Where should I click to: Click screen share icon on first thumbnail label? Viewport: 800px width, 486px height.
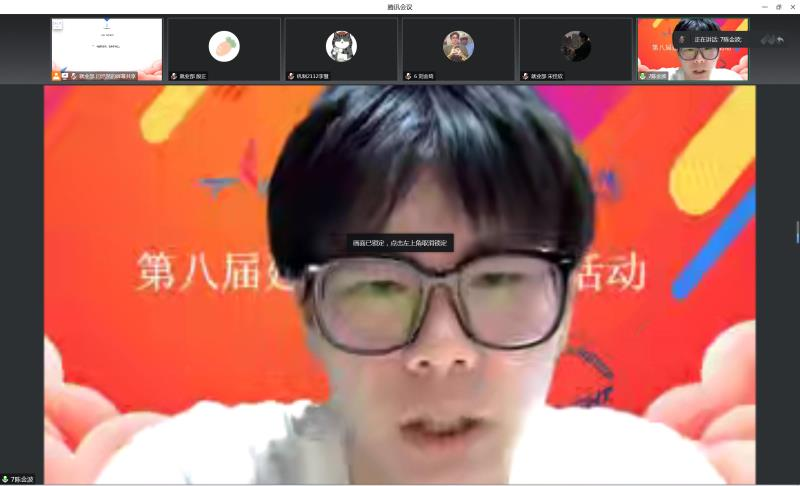[x=65, y=76]
